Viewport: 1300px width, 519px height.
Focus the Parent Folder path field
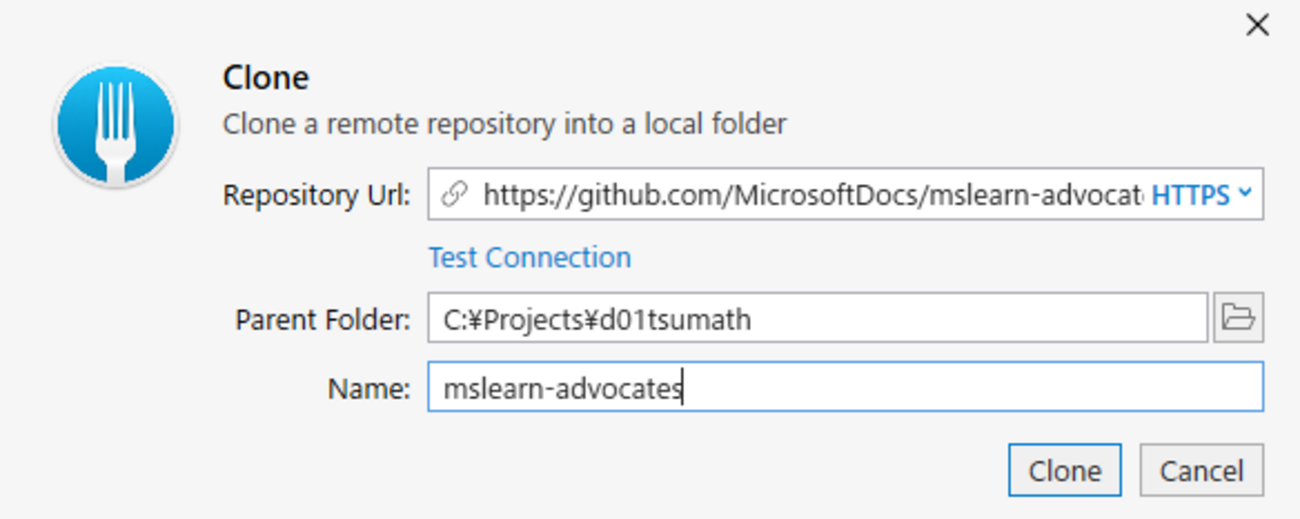817,318
